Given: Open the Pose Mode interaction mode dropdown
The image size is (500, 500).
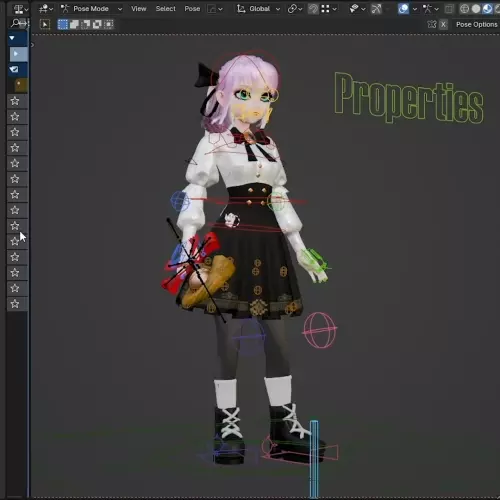Looking at the screenshot, I should point(92,9).
